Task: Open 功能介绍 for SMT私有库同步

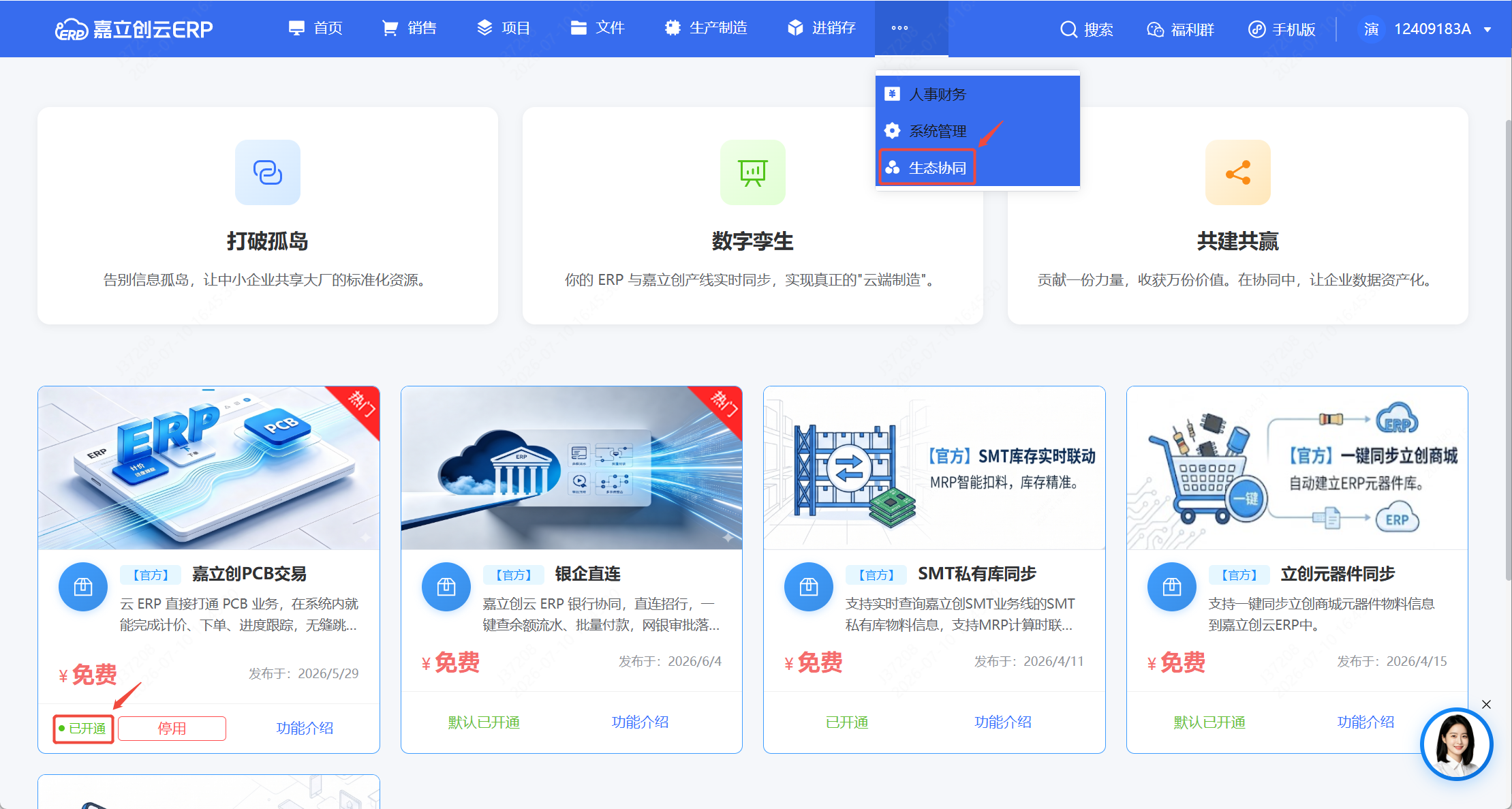Action: click(1003, 722)
